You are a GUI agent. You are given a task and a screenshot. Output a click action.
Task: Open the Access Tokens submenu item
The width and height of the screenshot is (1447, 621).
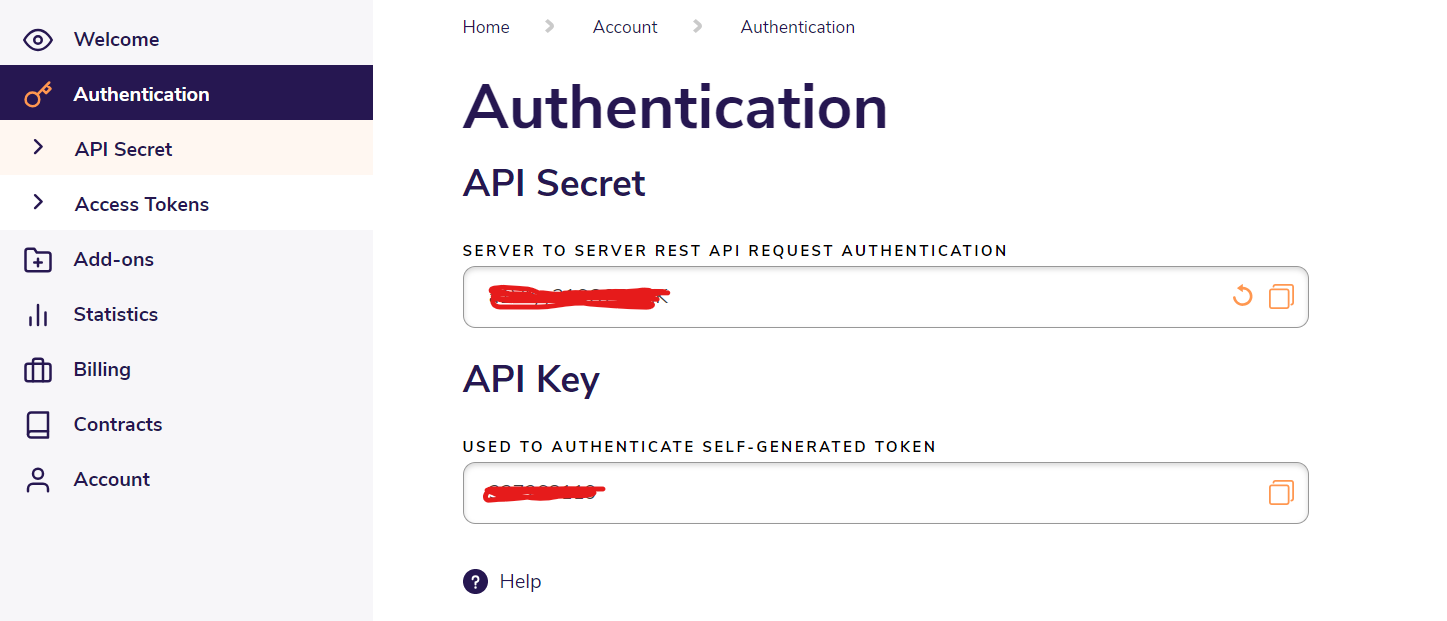[142, 204]
